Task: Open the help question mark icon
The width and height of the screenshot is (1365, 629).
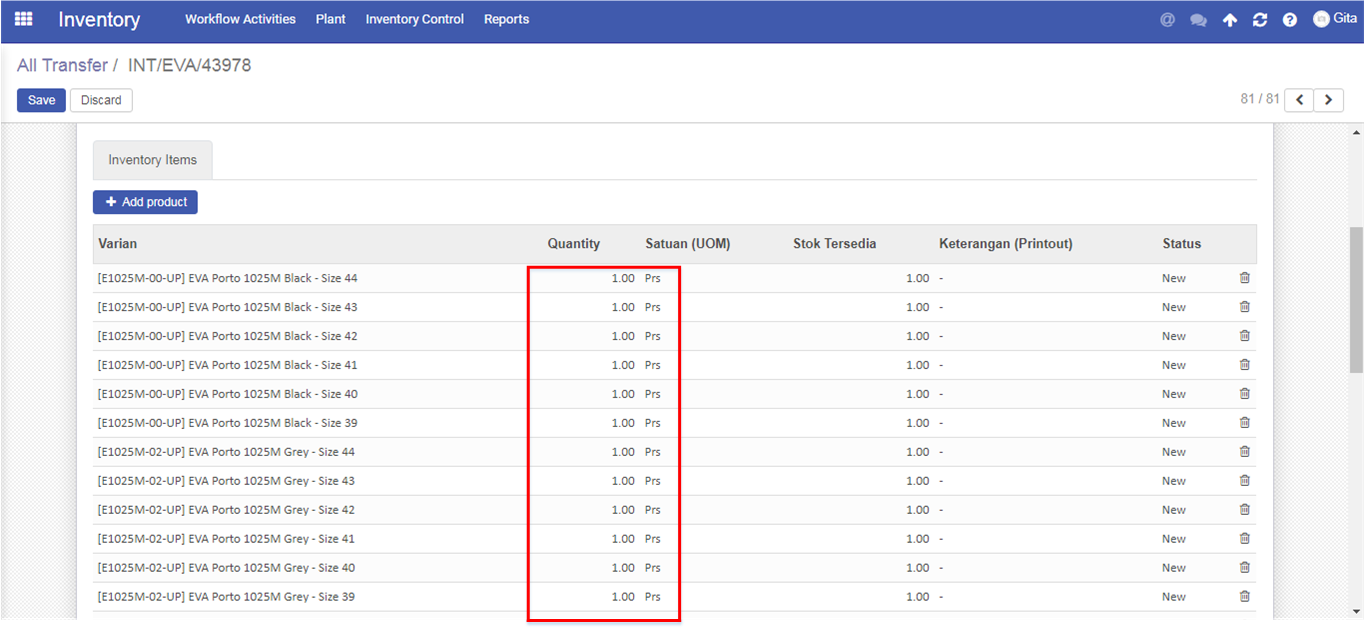Action: tap(1290, 20)
